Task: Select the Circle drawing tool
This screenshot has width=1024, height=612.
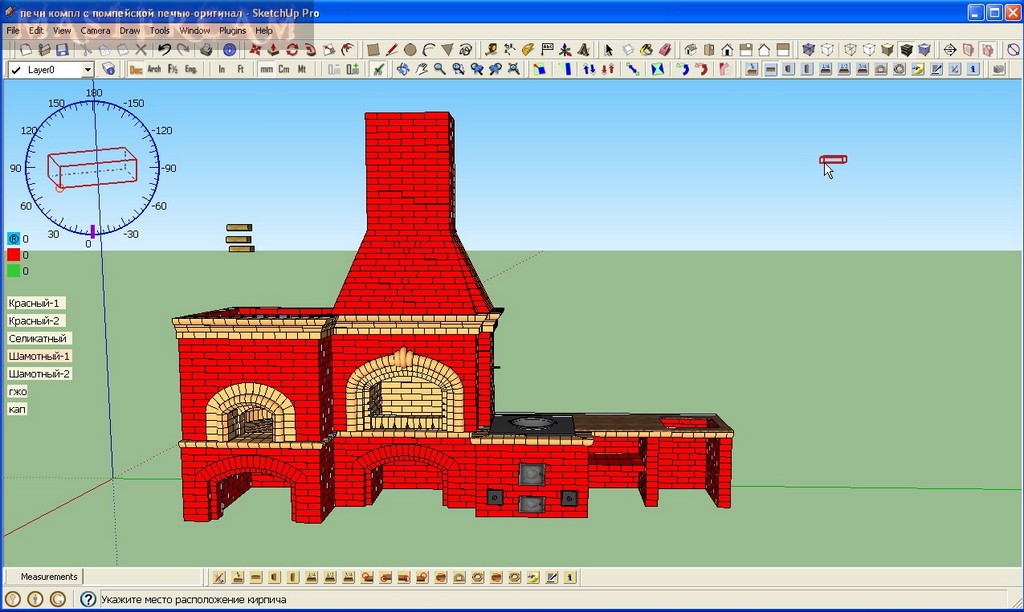Action: pos(410,49)
